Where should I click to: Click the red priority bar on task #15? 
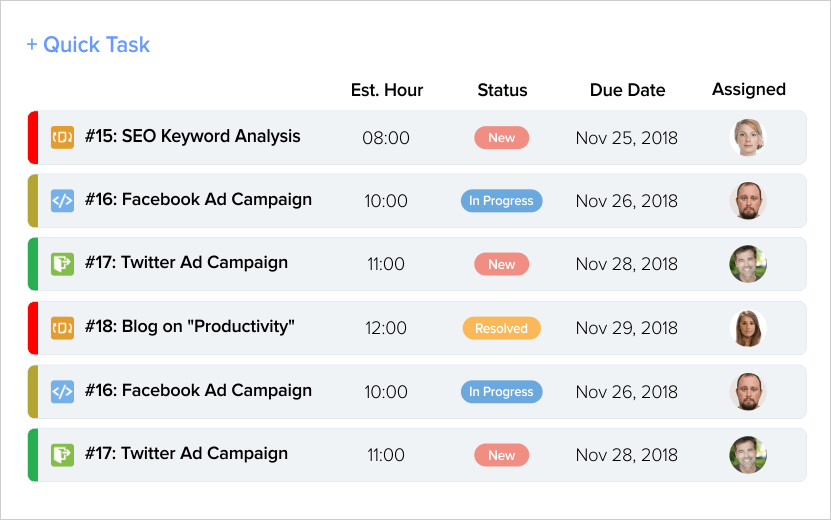click(x=33, y=137)
